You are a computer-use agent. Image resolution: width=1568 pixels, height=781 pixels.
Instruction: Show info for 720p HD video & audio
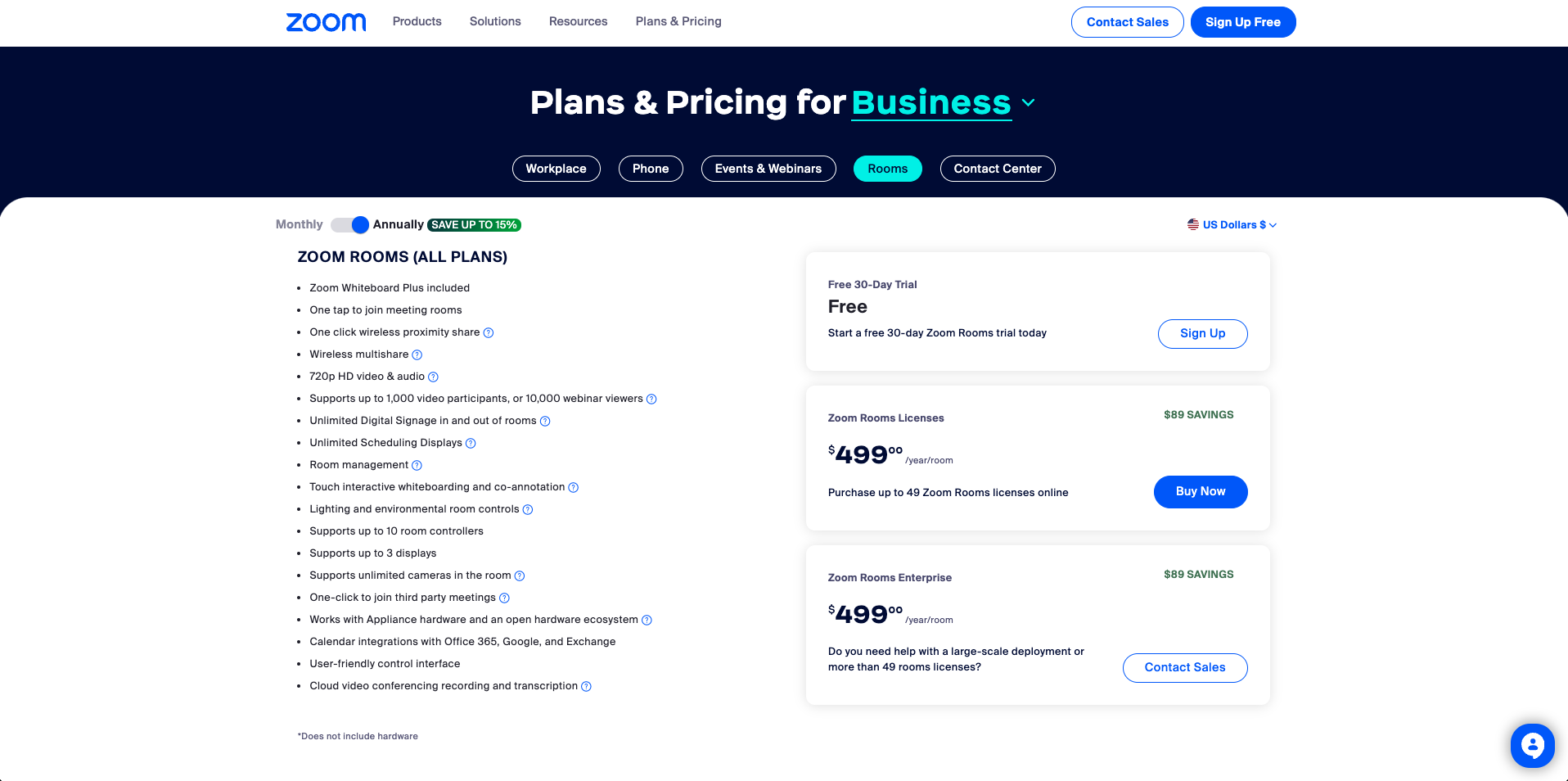click(x=434, y=377)
